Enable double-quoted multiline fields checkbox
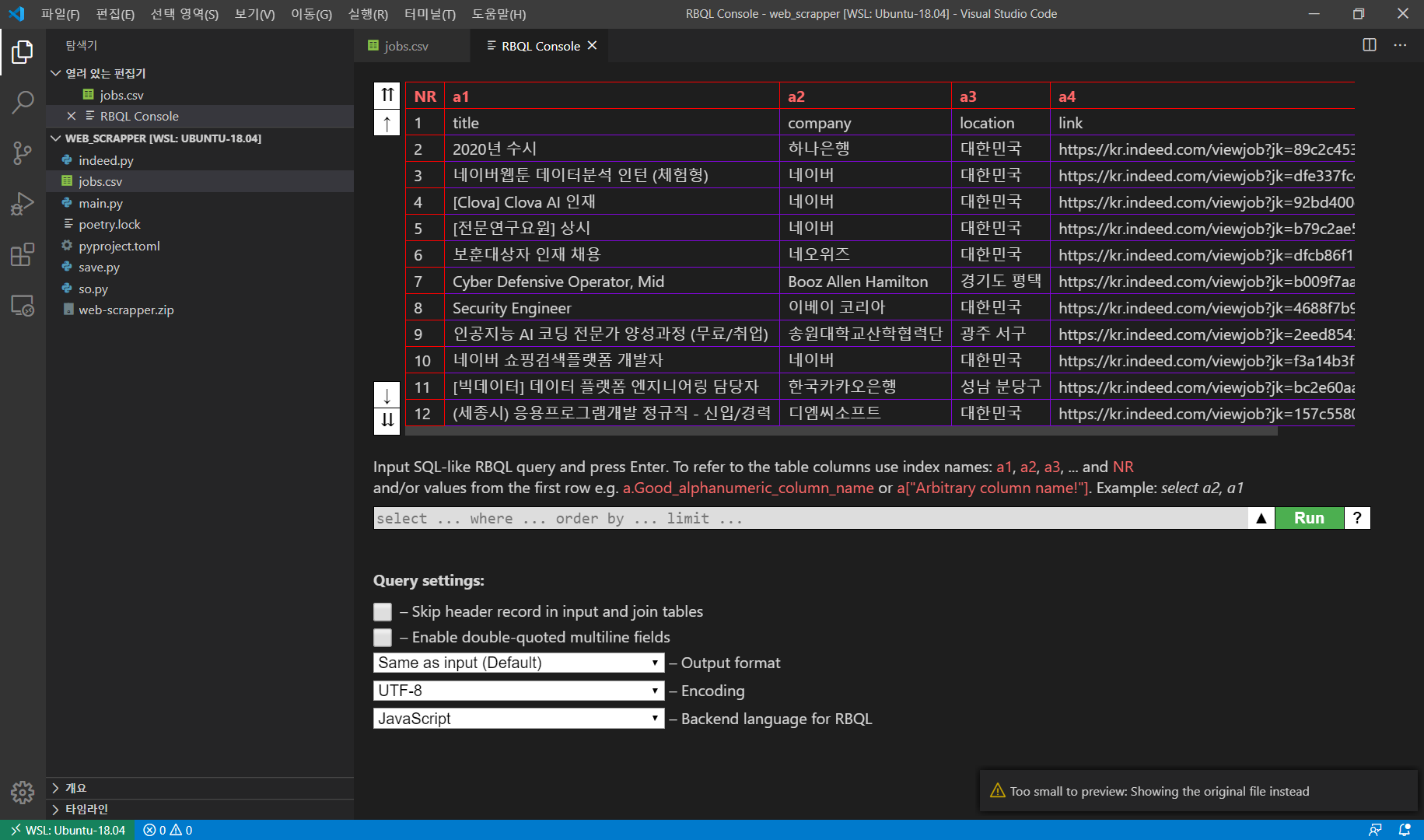The image size is (1424, 840). [383, 638]
